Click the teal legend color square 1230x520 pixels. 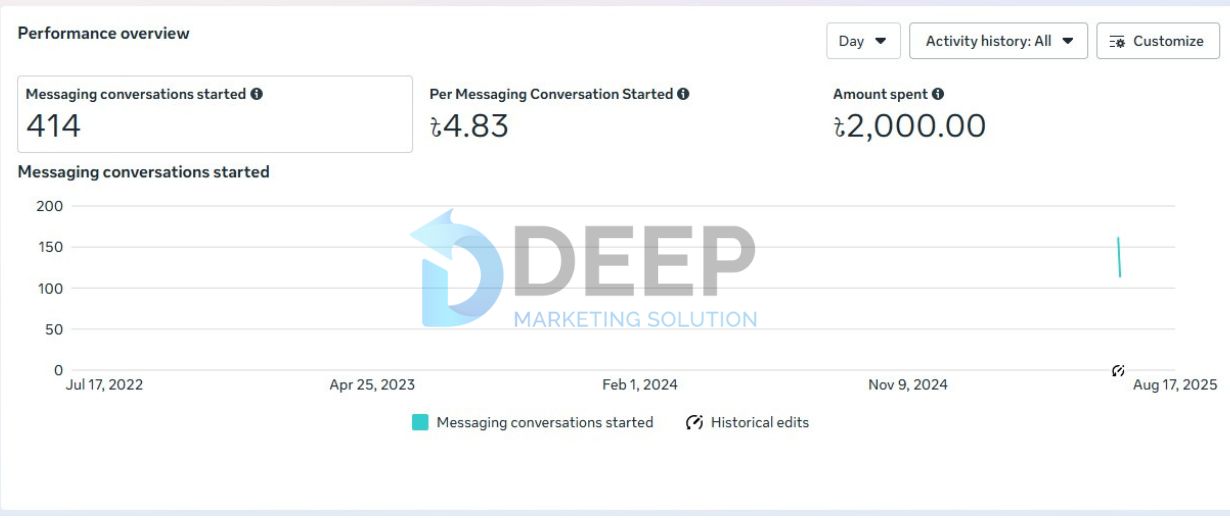pos(420,422)
